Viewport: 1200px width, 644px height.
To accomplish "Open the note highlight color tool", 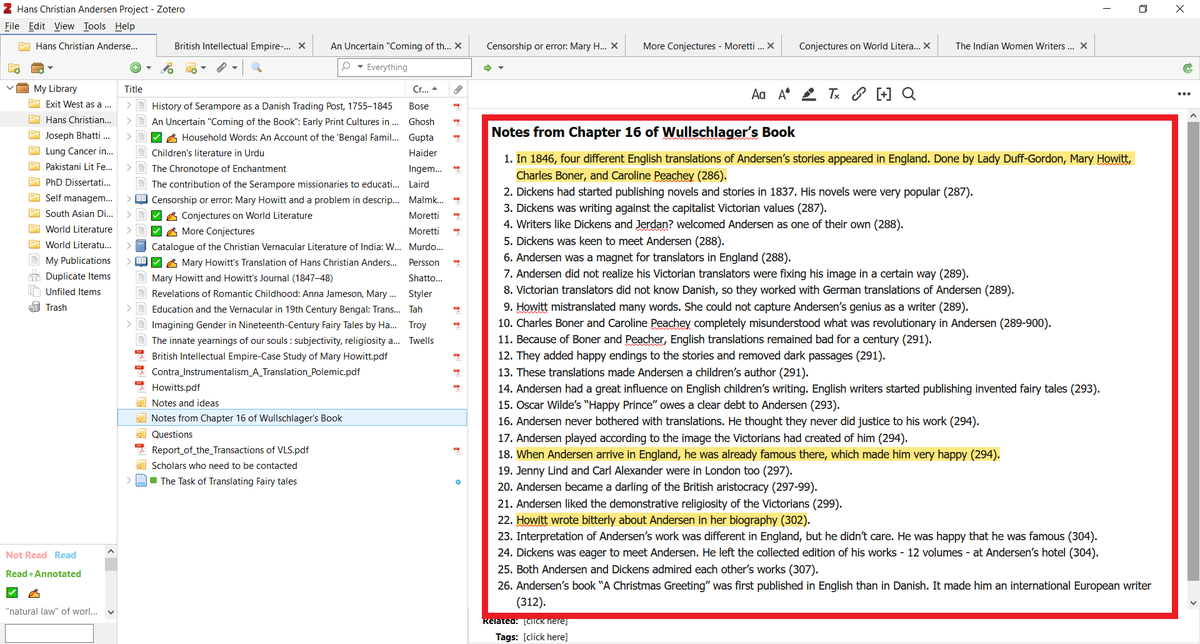I will click(808, 94).
